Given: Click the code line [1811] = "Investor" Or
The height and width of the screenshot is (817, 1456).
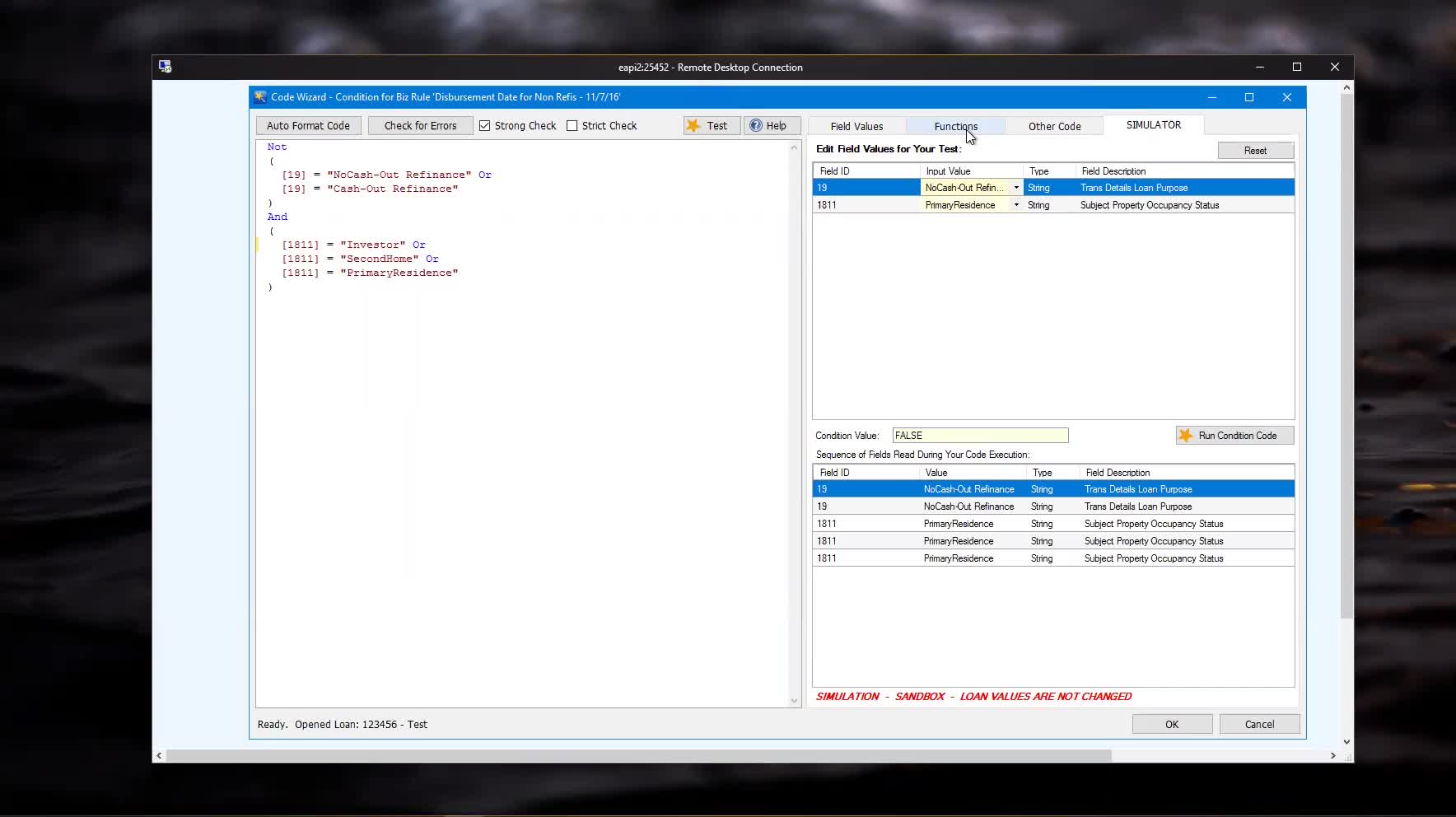Looking at the screenshot, I should point(353,245).
